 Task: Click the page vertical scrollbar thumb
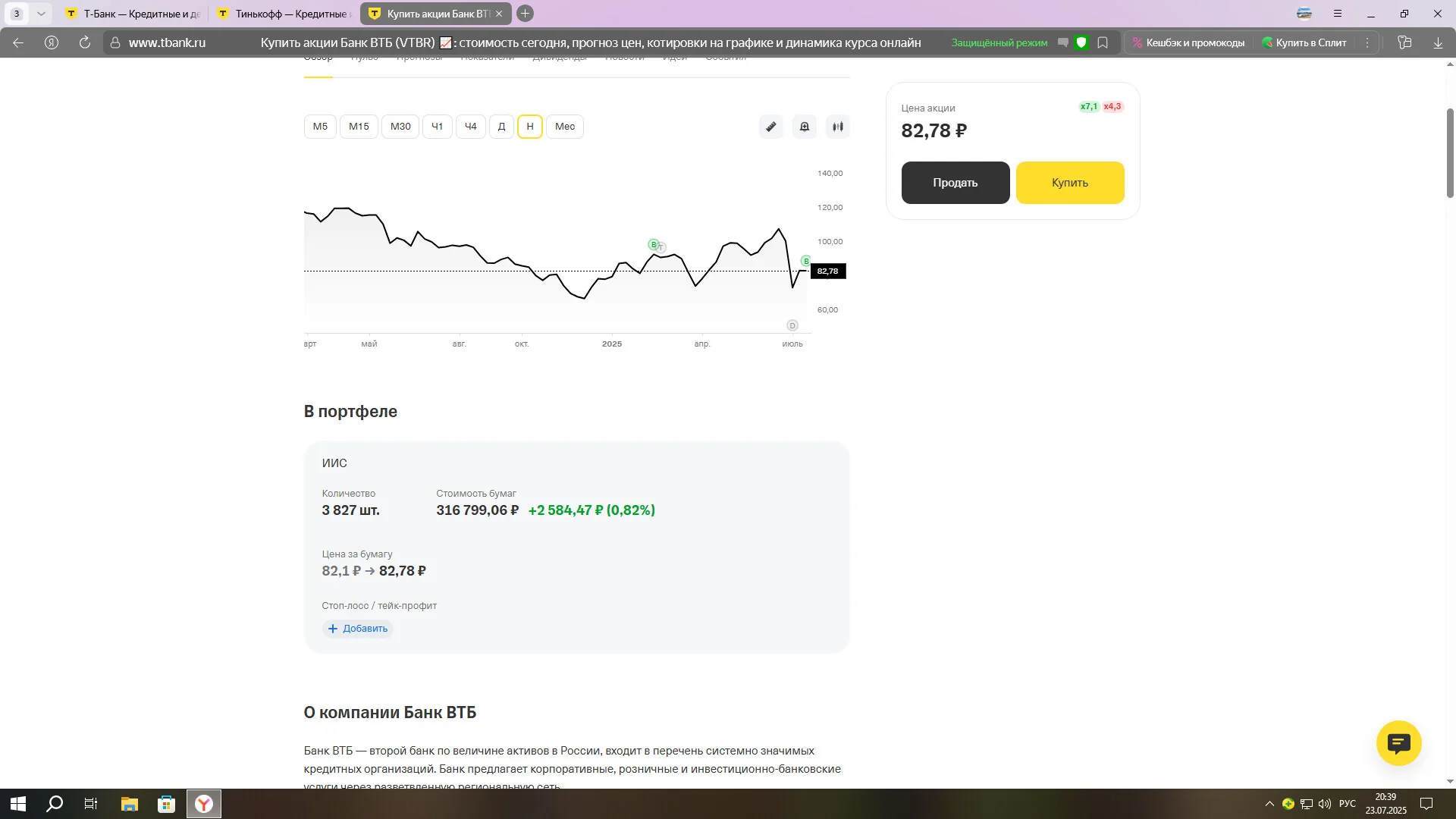pos(1450,153)
